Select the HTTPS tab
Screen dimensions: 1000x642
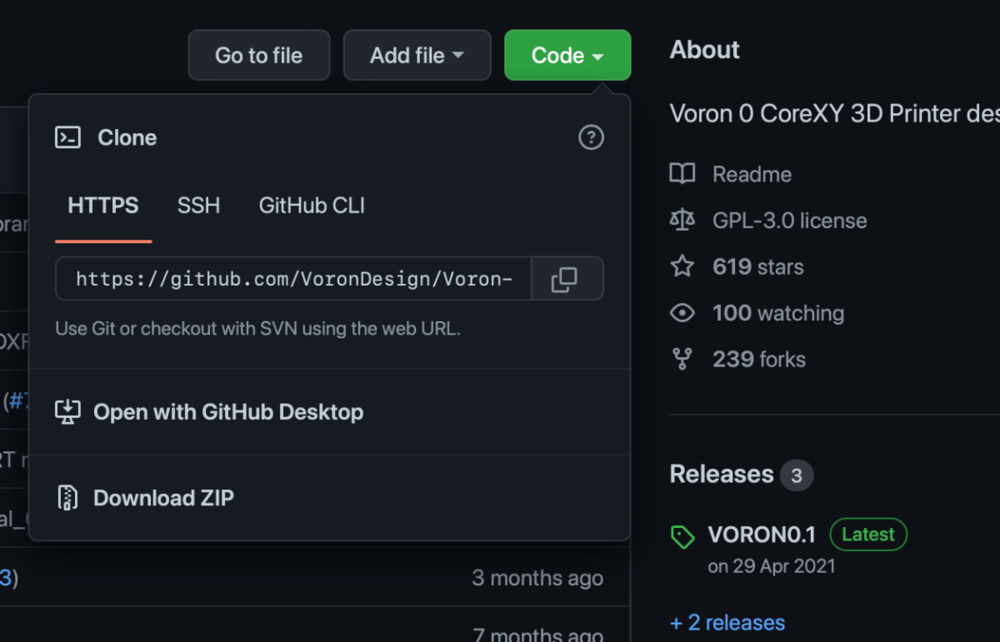tap(103, 206)
